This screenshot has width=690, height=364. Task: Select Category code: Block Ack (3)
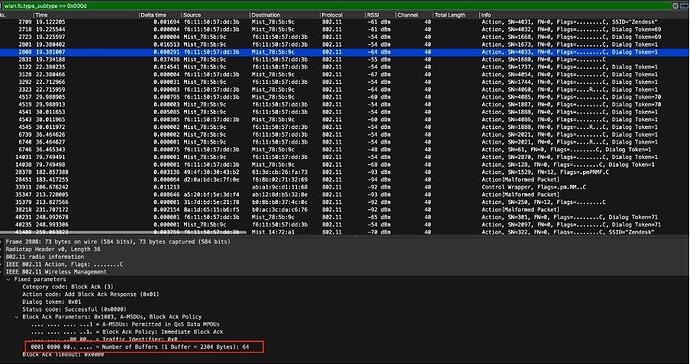(x=68, y=287)
